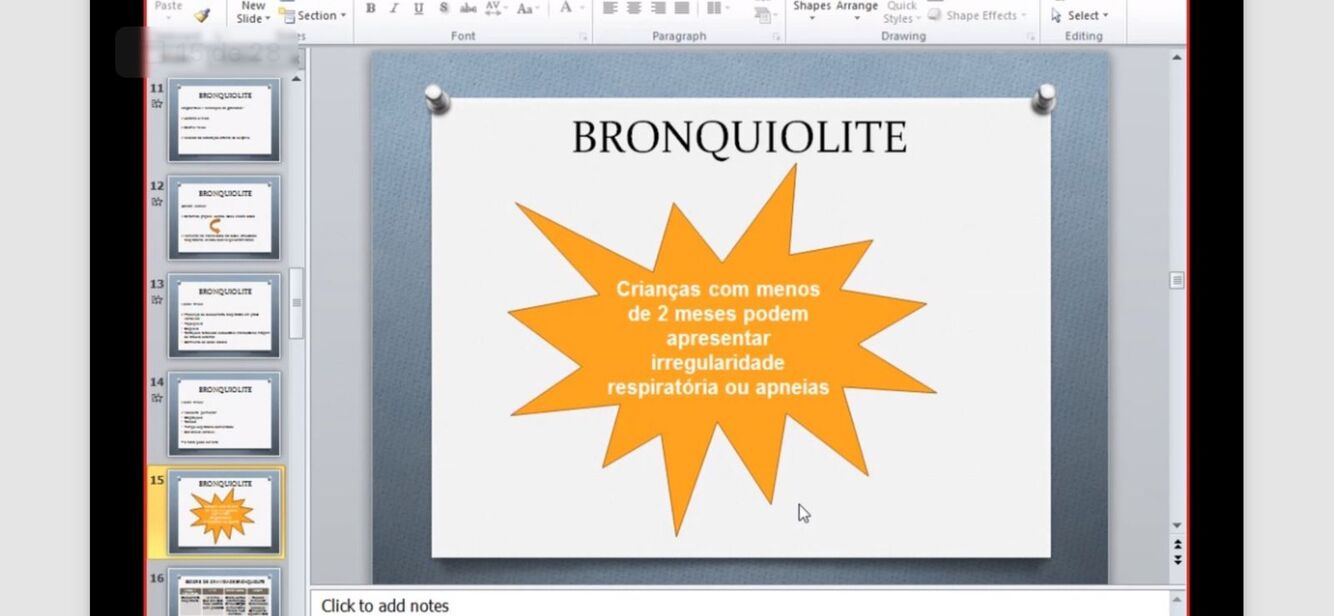Screen dimensions: 1334x616
Task: Open the Font dialog launcher
Action: click(x=583, y=37)
